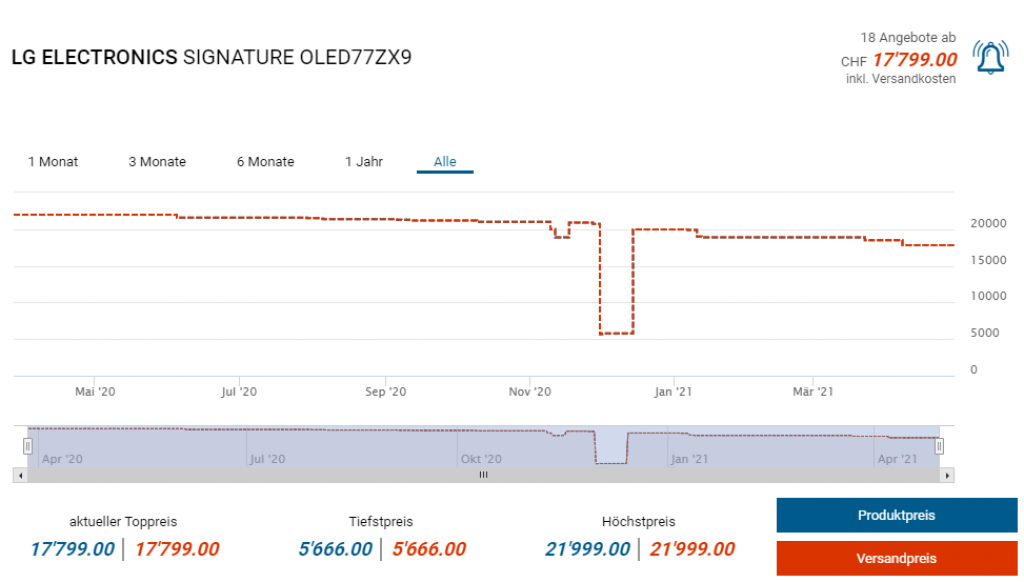The image size is (1024, 582).
Task: Click the 5000 y-axis label
Action: [x=985, y=333]
